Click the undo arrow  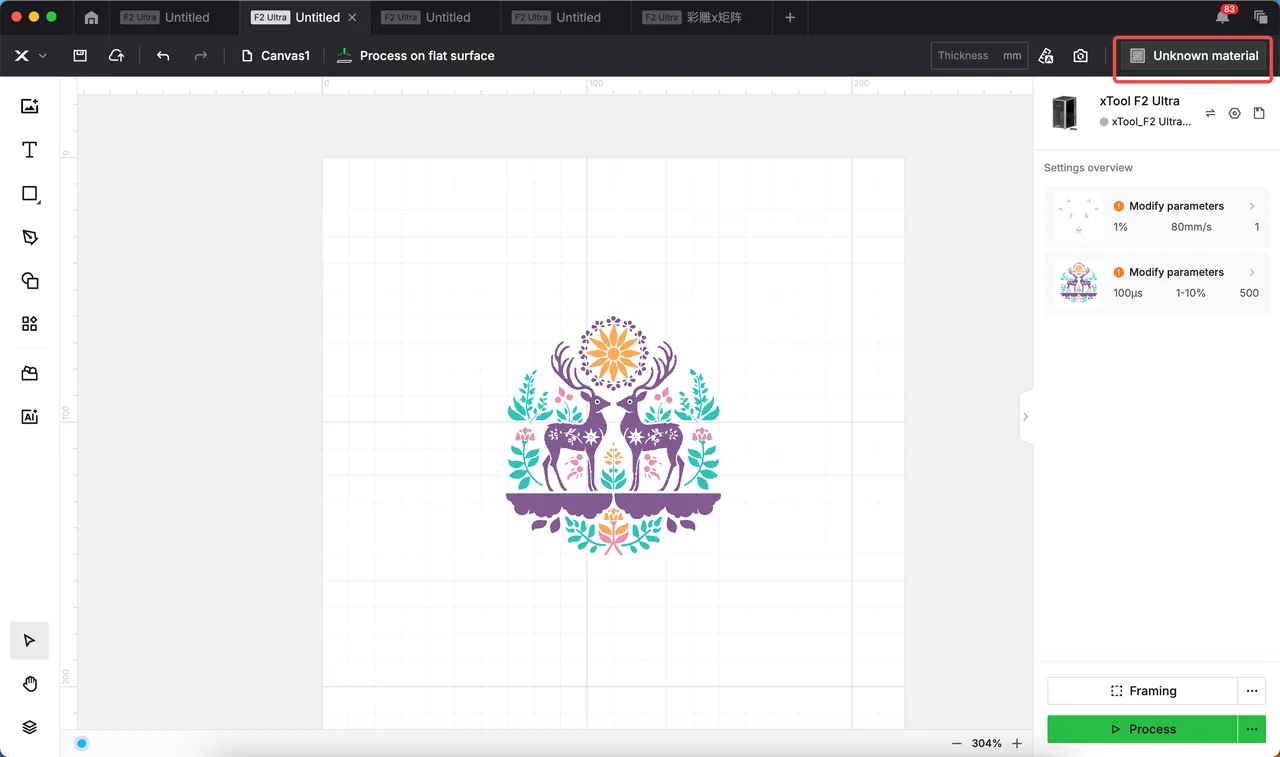pyautogui.click(x=163, y=56)
